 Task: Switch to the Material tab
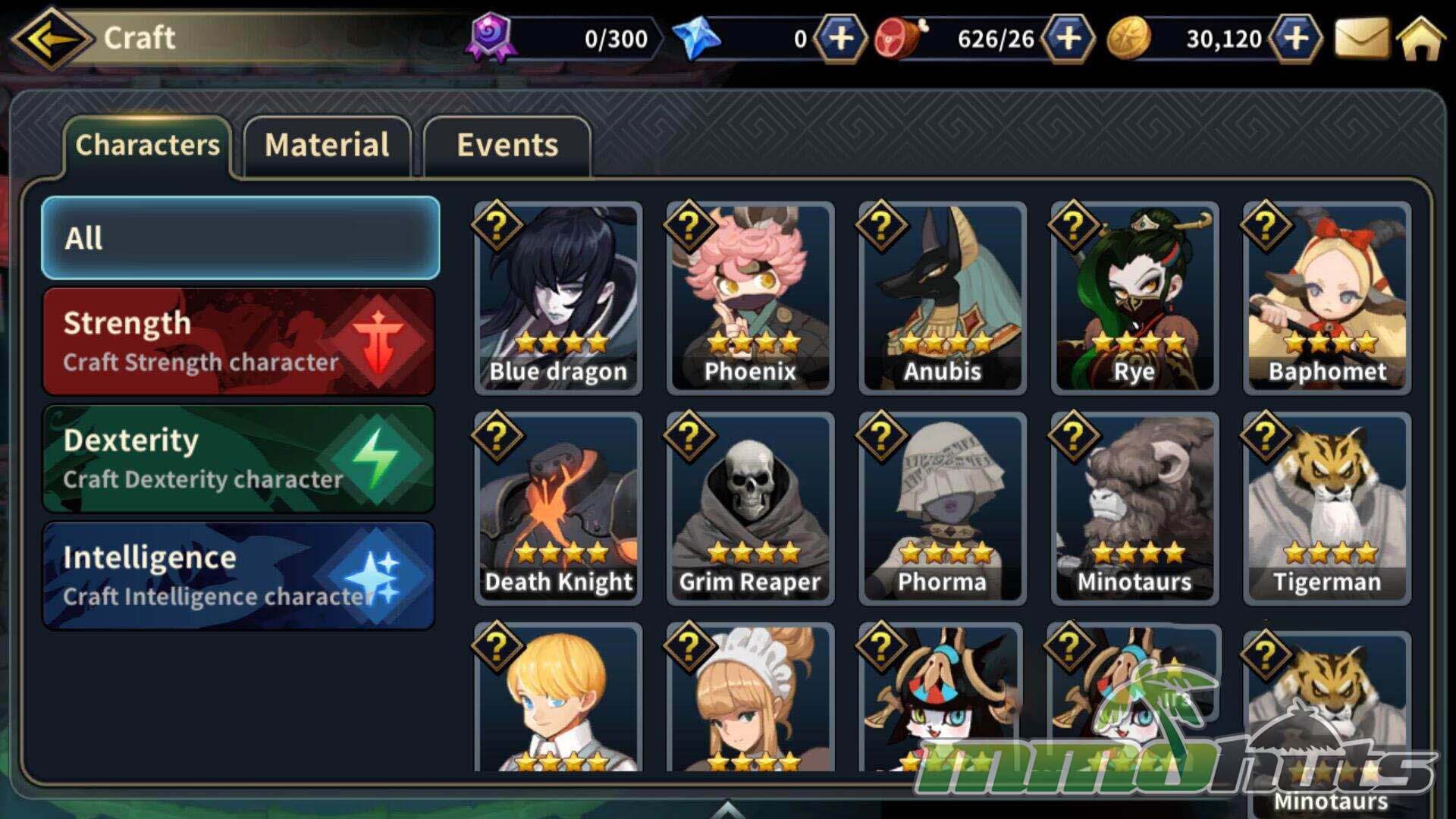pos(327,146)
